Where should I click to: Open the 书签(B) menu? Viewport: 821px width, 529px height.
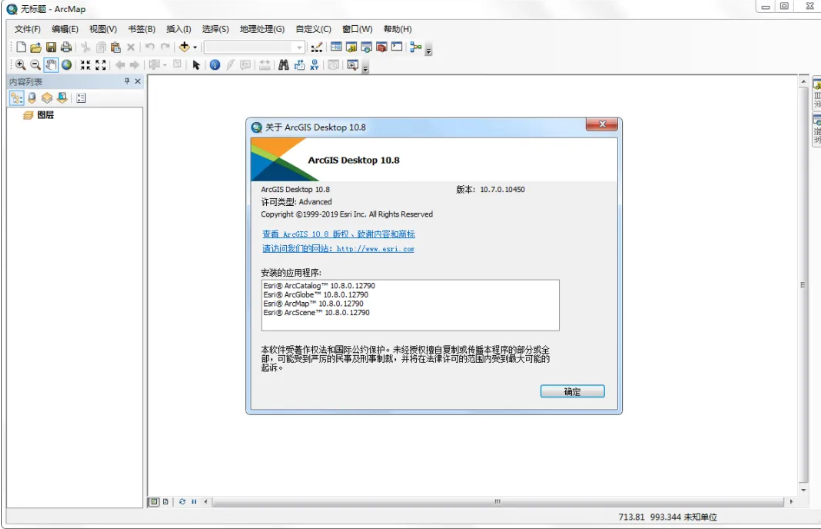[x=141, y=29]
